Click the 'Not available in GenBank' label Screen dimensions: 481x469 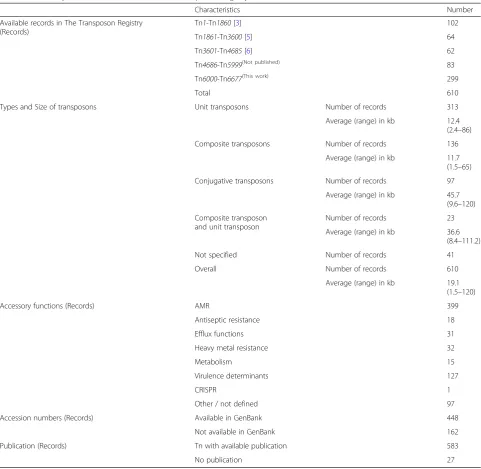(235, 432)
